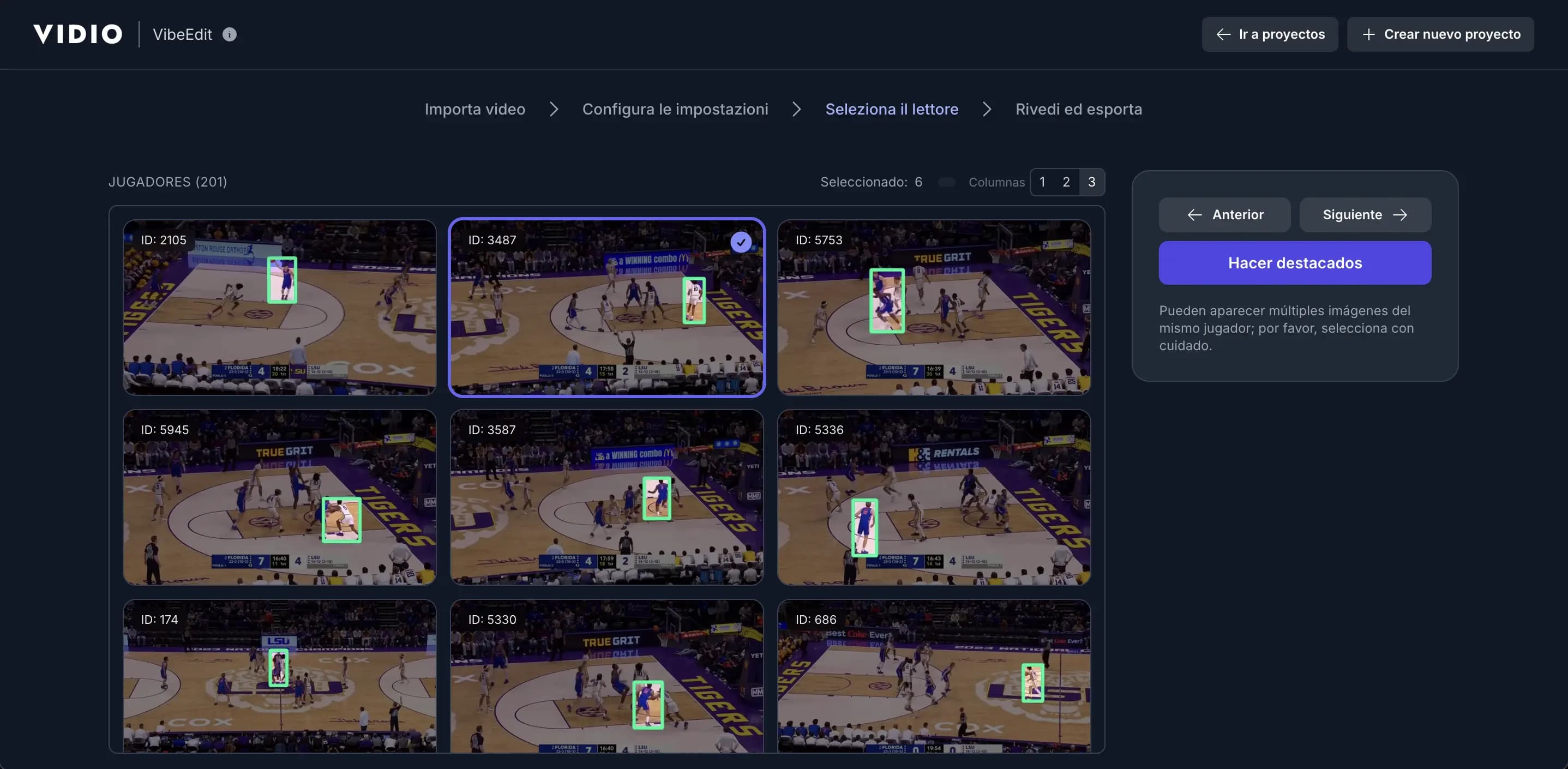Set columns to 3
The width and height of the screenshot is (1568, 769).
click(x=1091, y=182)
